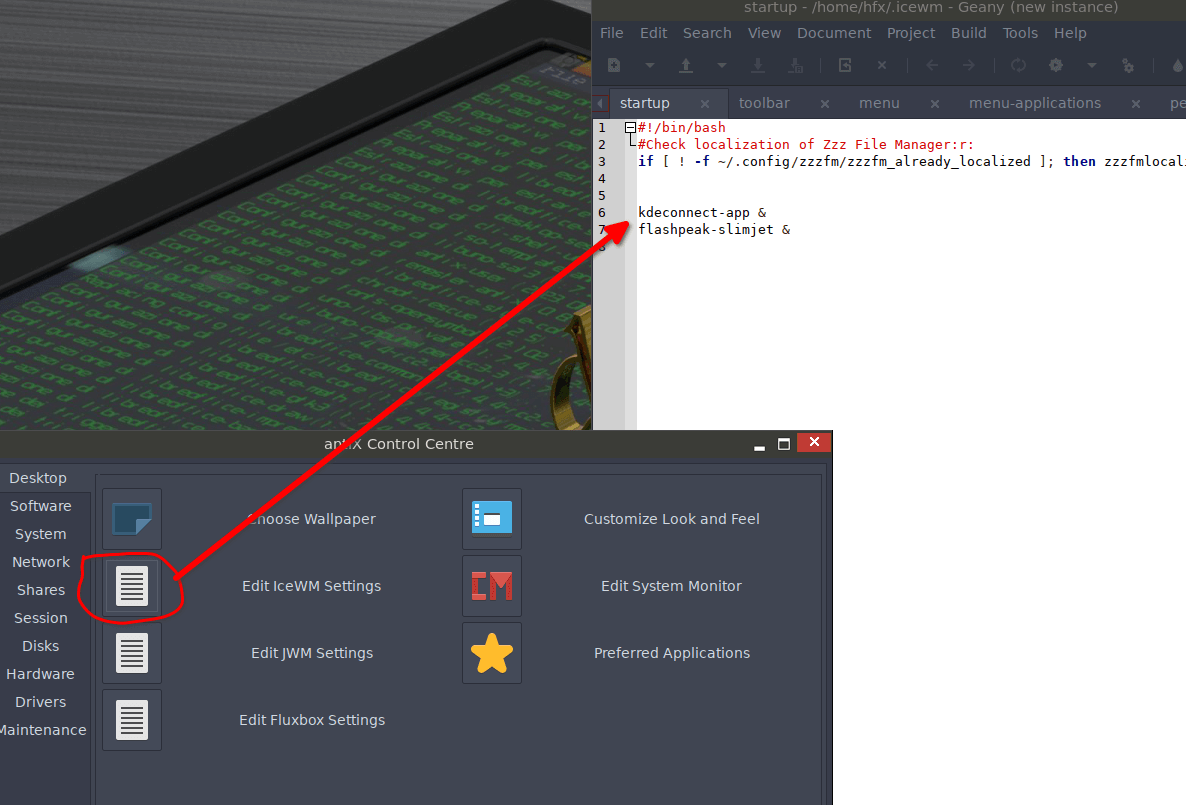1186x805 pixels.
Task: Navigate back using the left arrow toolbar icon
Action: (x=931, y=65)
